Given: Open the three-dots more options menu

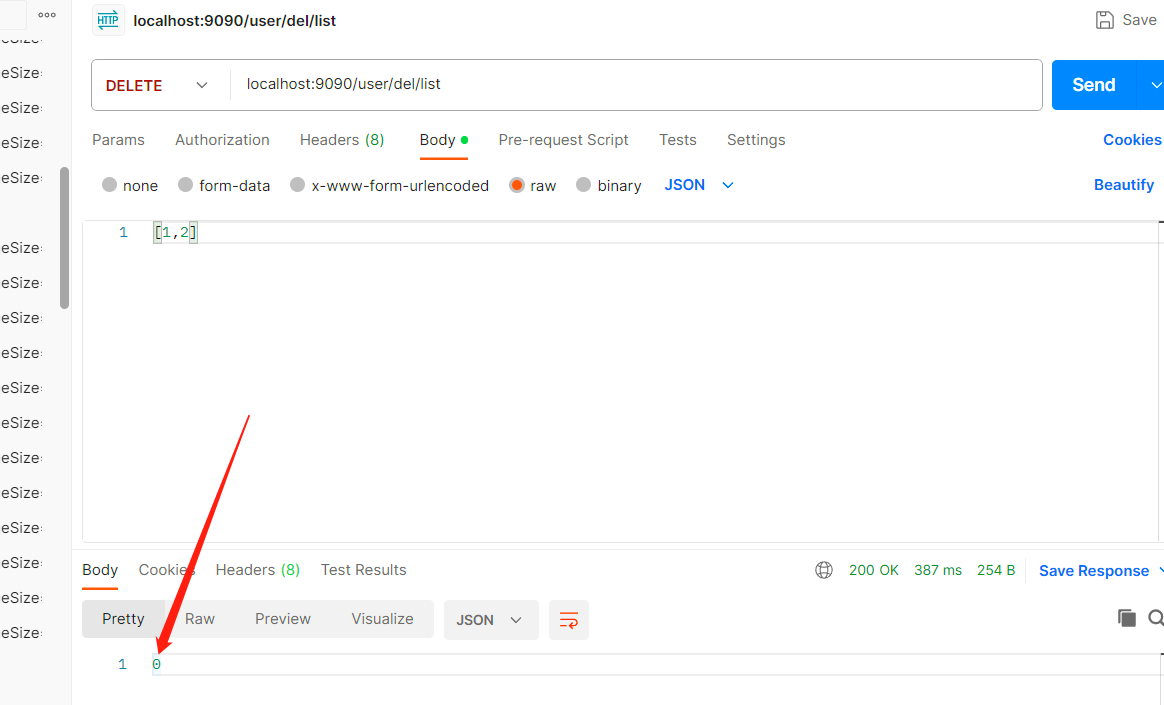Looking at the screenshot, I should (x=47, y=15).
